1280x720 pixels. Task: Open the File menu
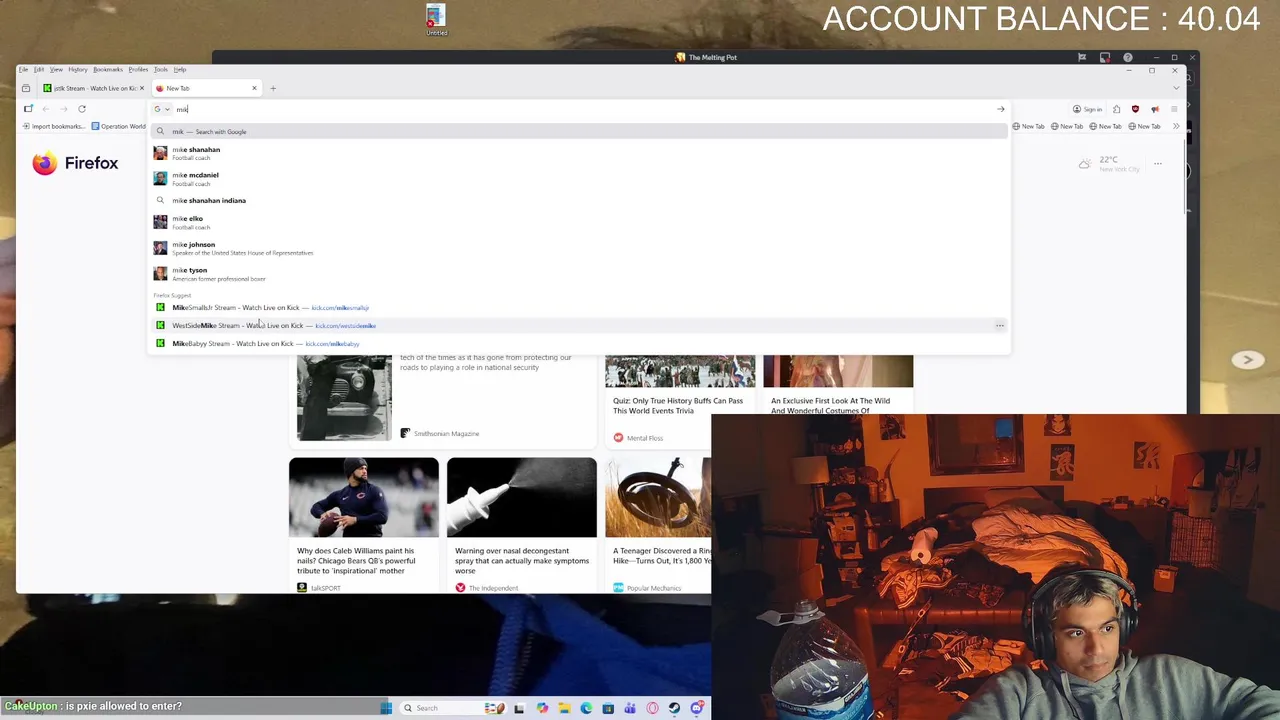tap(23, 69)
